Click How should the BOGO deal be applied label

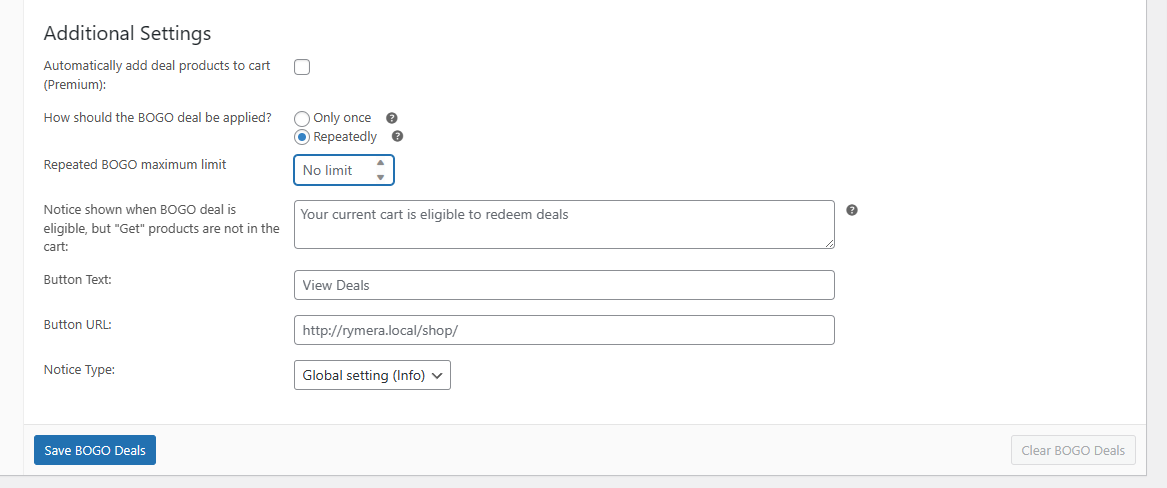pos(158,117)
